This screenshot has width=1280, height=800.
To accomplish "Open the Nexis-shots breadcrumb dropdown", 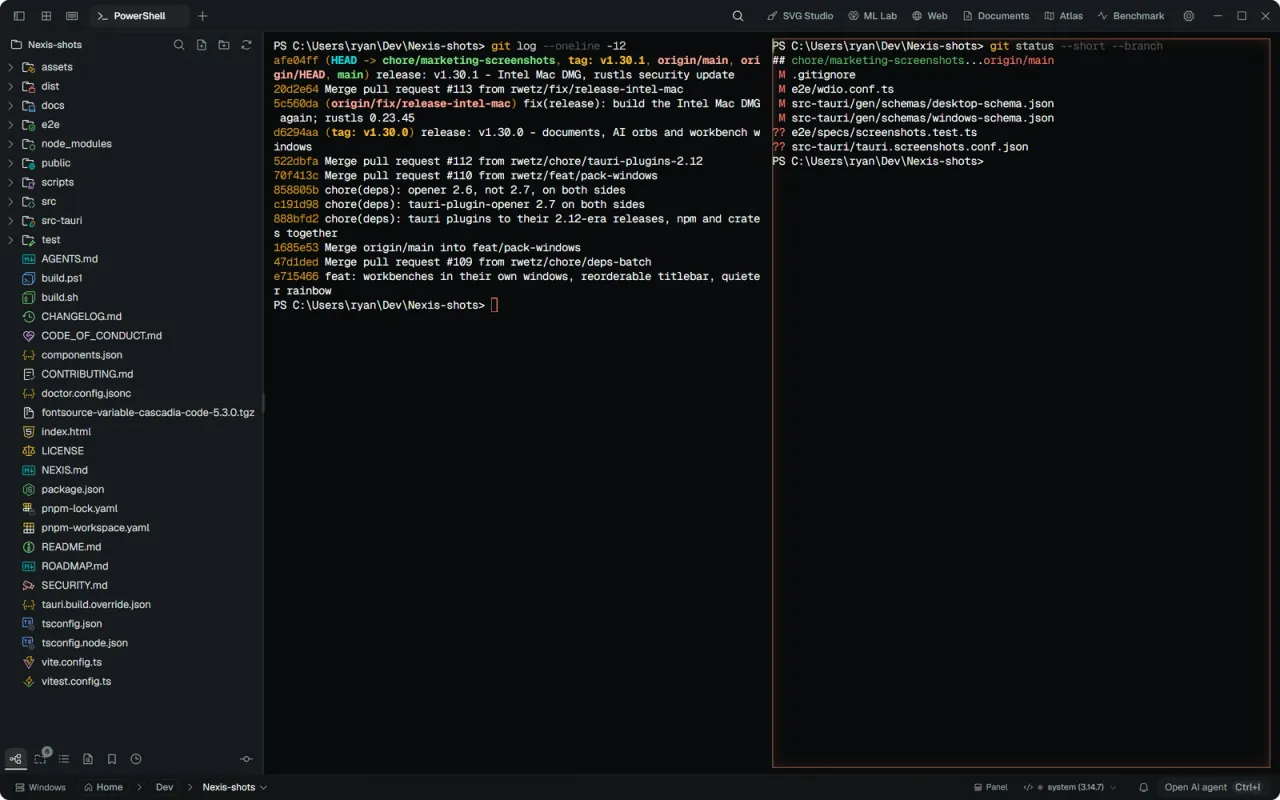I will coord(235,787).
